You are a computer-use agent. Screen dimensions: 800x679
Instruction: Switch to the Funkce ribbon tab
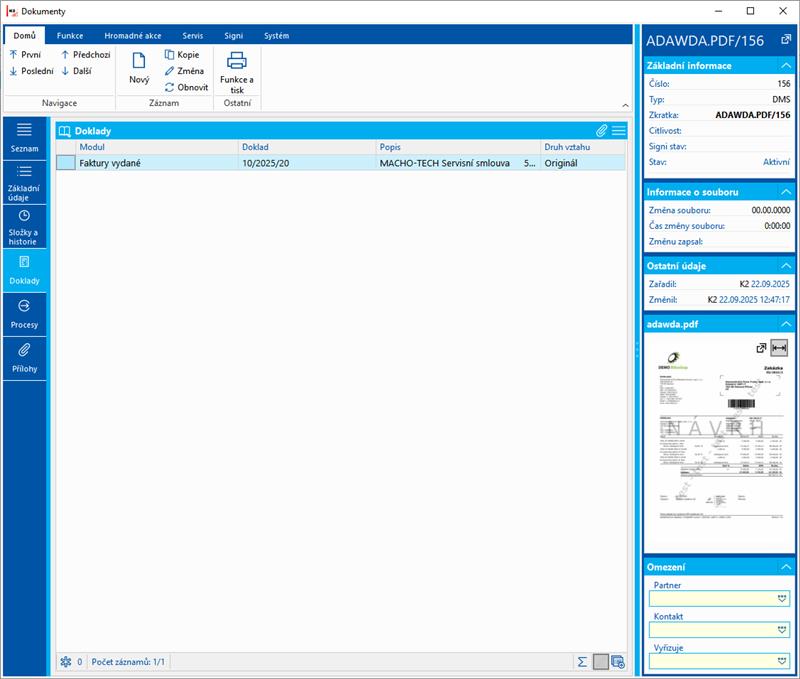tap(70, 35)
